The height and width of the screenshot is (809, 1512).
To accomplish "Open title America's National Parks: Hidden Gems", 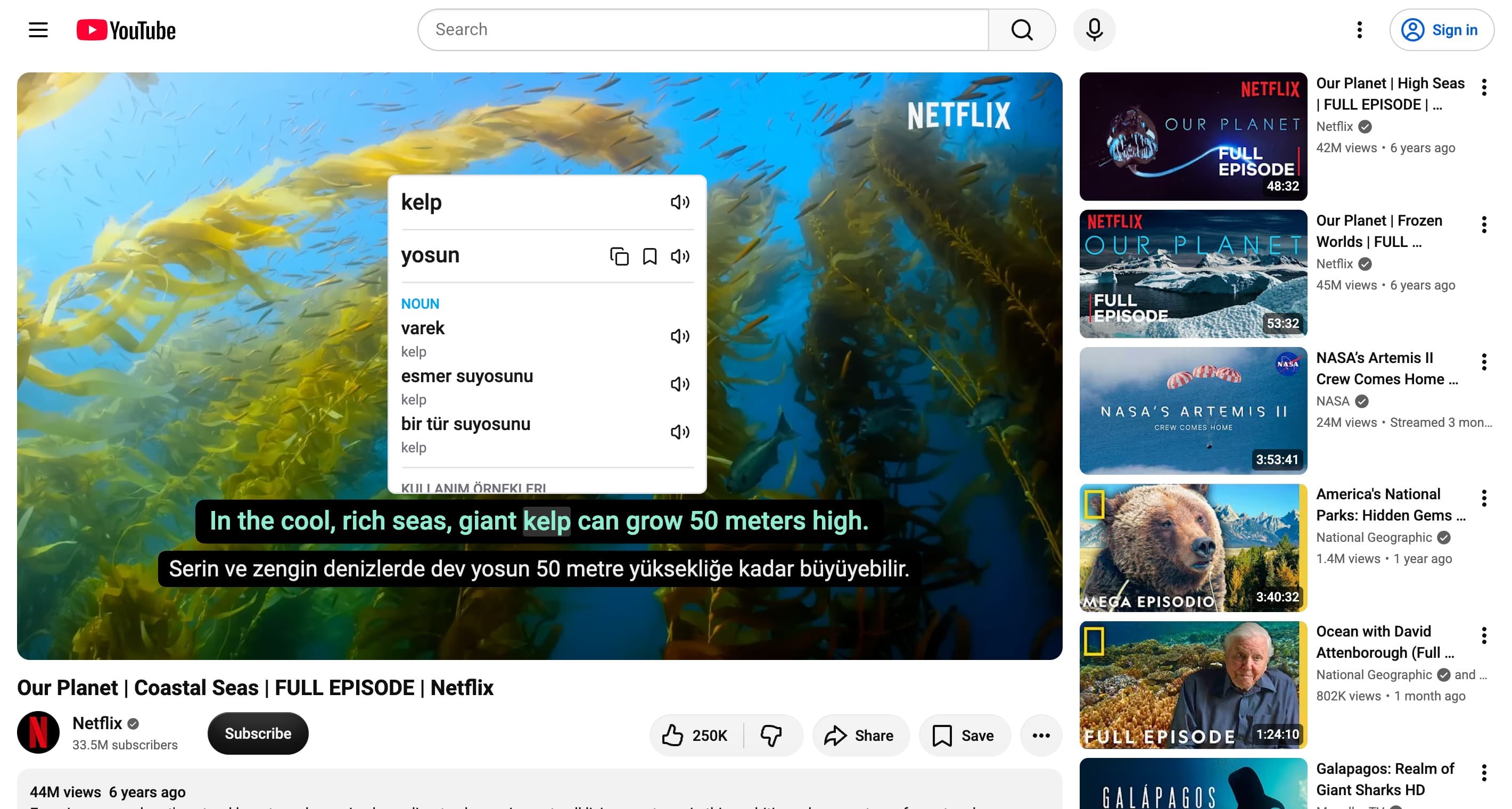I will (x=1391, y=505).
